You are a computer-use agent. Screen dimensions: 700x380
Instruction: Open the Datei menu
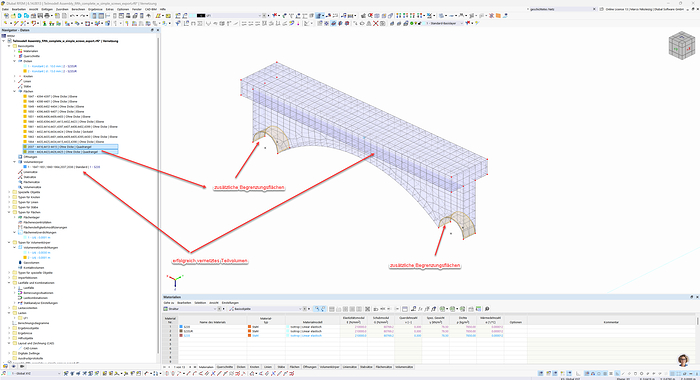[x=5, y=9]
